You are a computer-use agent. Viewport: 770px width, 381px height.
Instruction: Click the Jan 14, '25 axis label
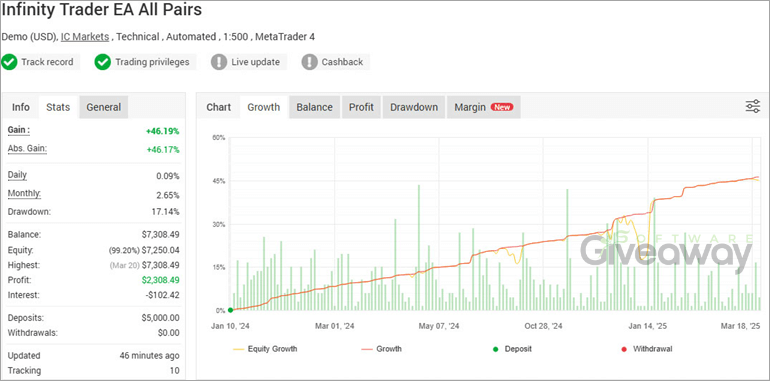coord(648,326)
